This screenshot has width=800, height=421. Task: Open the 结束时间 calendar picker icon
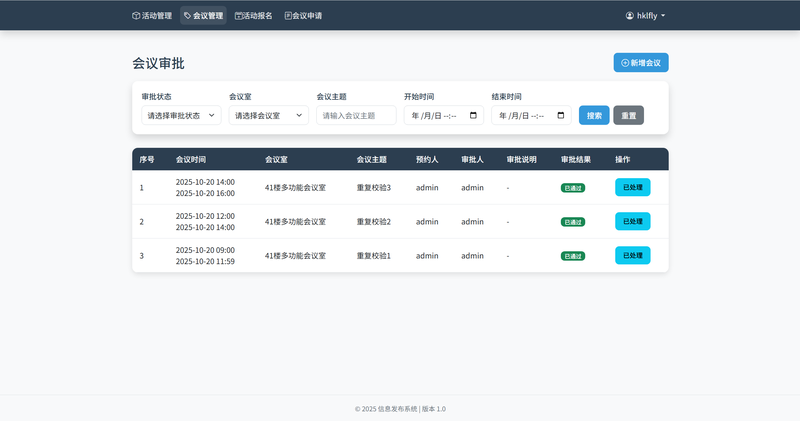pos(560,115)
